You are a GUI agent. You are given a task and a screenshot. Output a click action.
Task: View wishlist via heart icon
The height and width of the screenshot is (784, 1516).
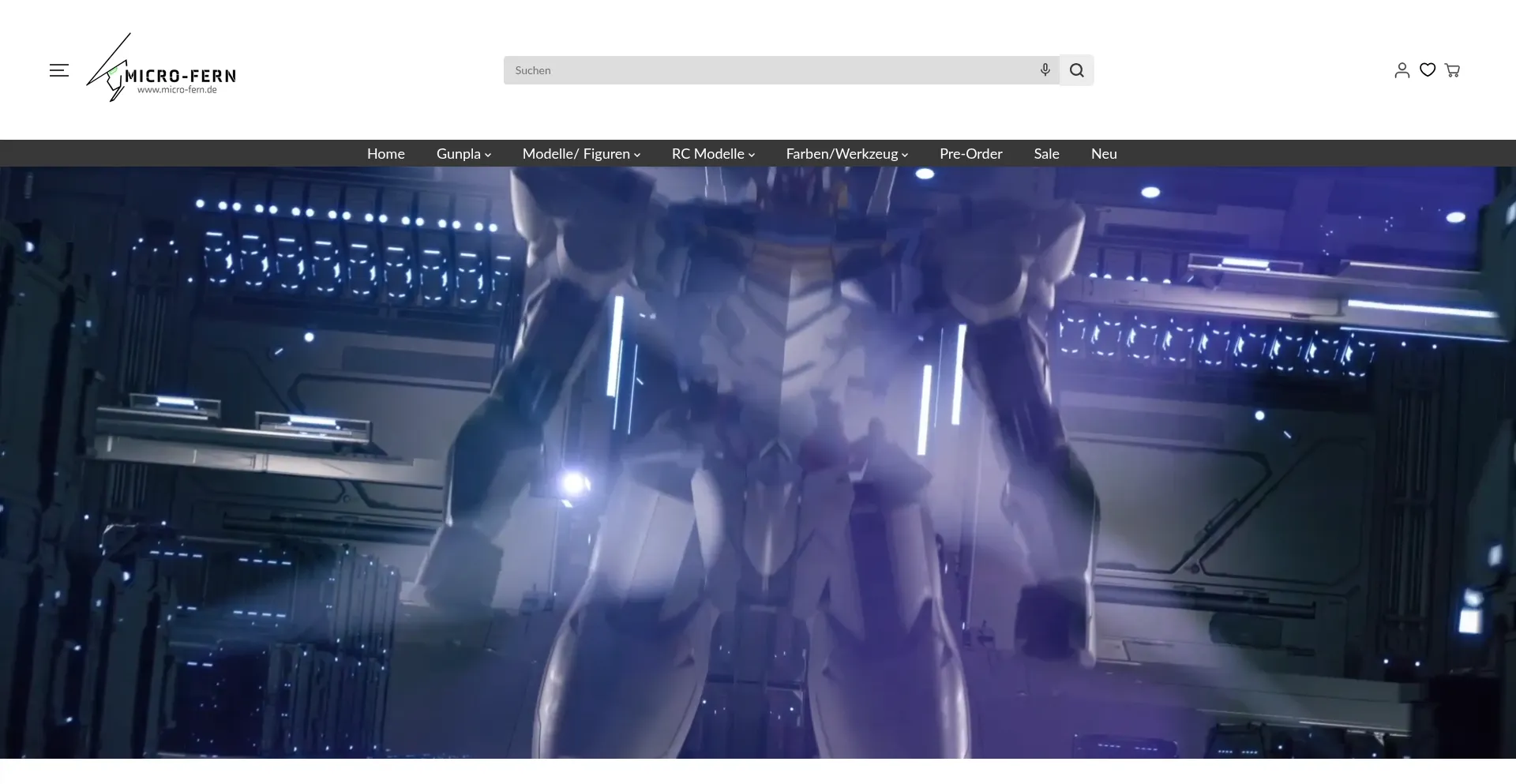tap(1427, 70)
